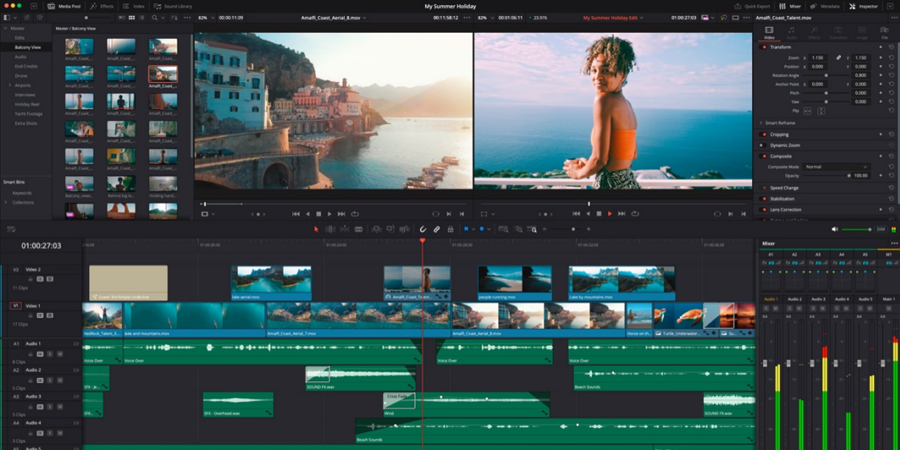Switch to the Effects inspector tab

814,33
